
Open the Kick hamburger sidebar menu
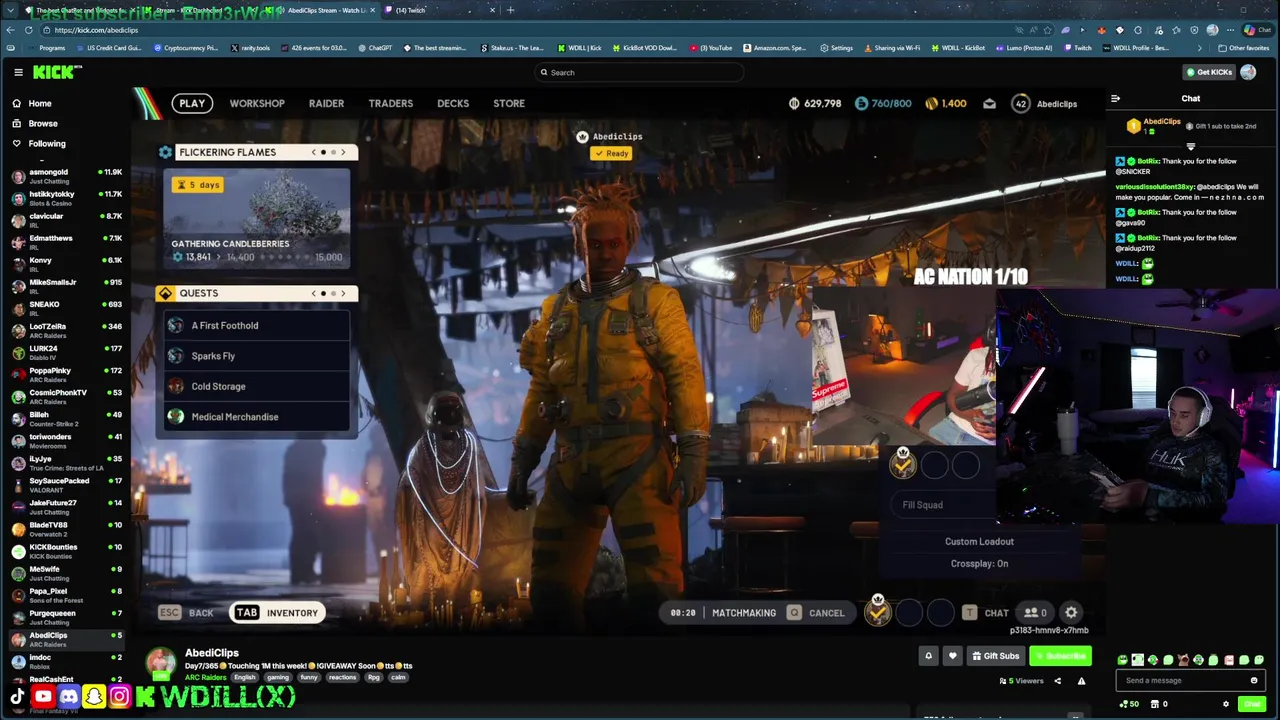pyautogui.click(x=18, y=72)
